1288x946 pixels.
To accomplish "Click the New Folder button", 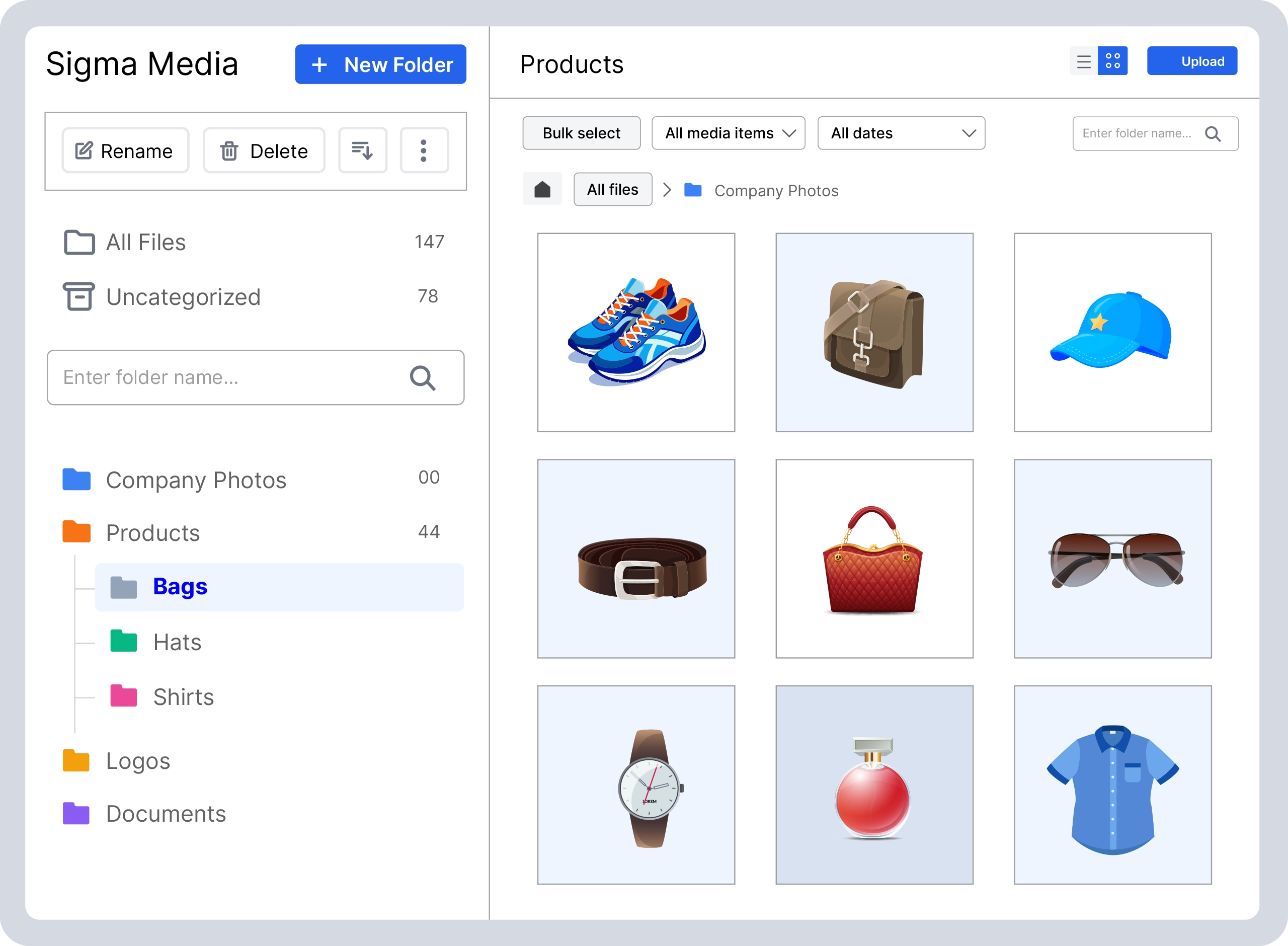I will click(x=380, y=64).
